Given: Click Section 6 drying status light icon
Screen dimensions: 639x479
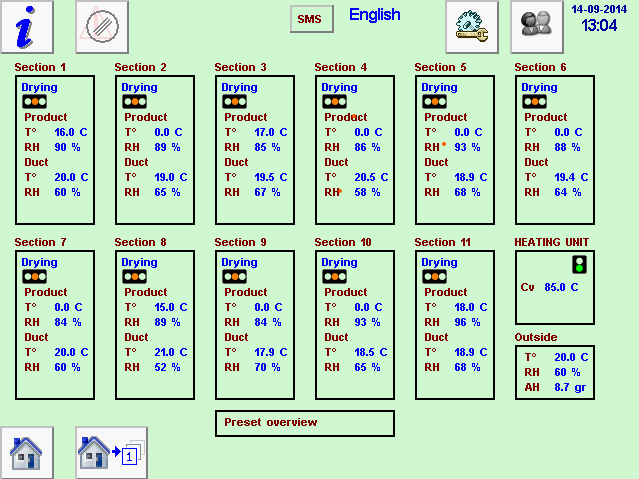Looking at the screenshot, I should (535, 102).
